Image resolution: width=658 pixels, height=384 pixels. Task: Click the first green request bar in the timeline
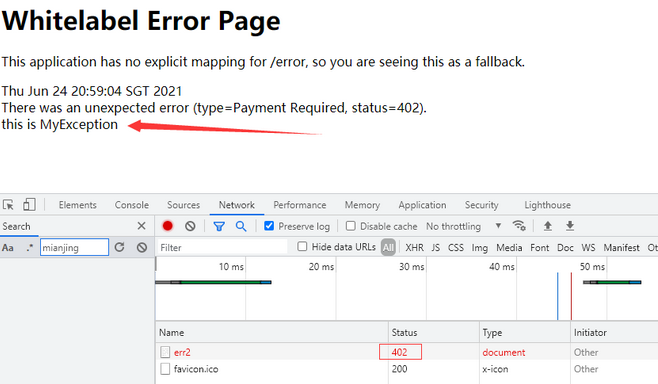(214, 282)
